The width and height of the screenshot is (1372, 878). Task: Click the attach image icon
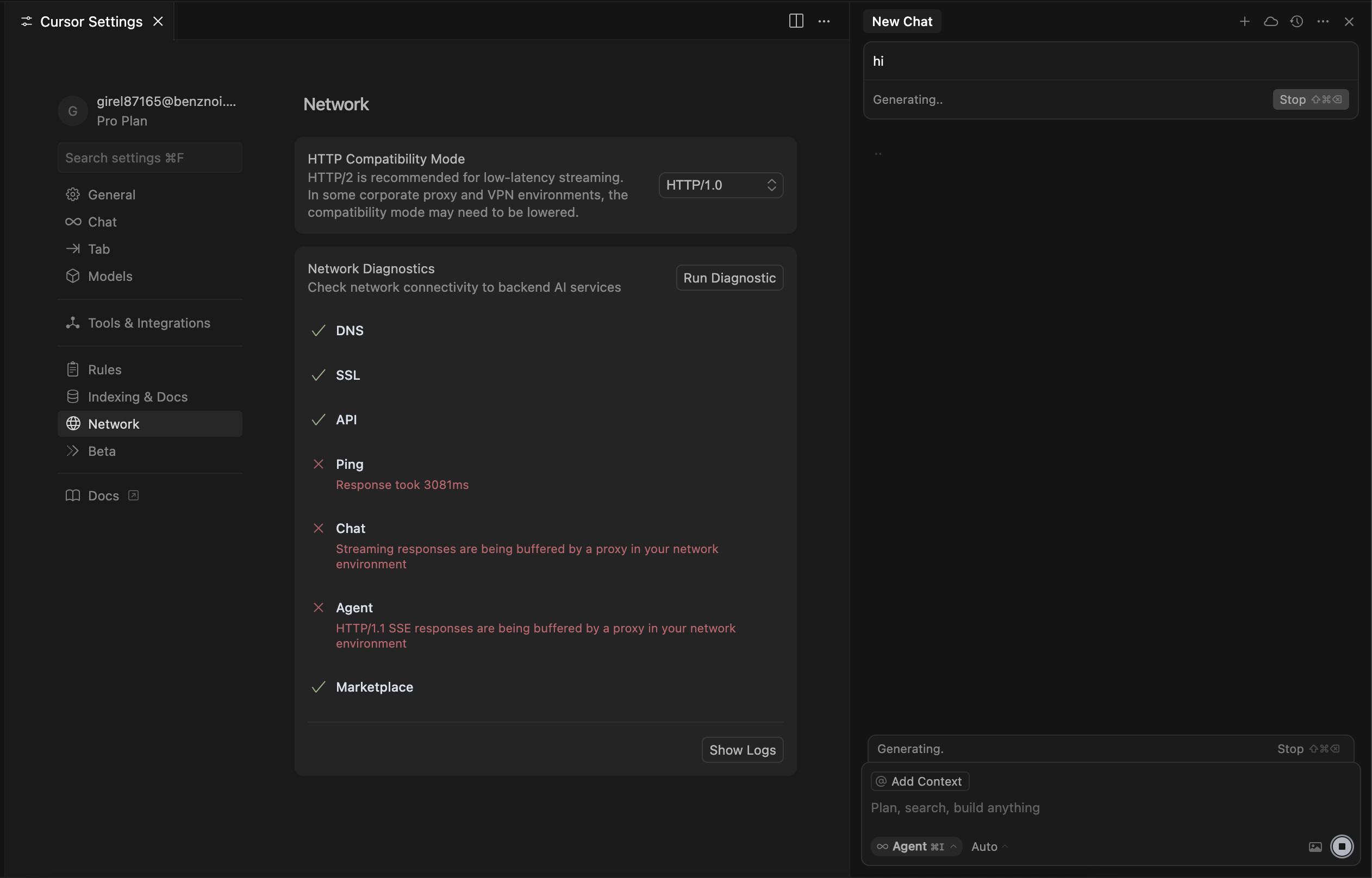[x=1315, y=846]
